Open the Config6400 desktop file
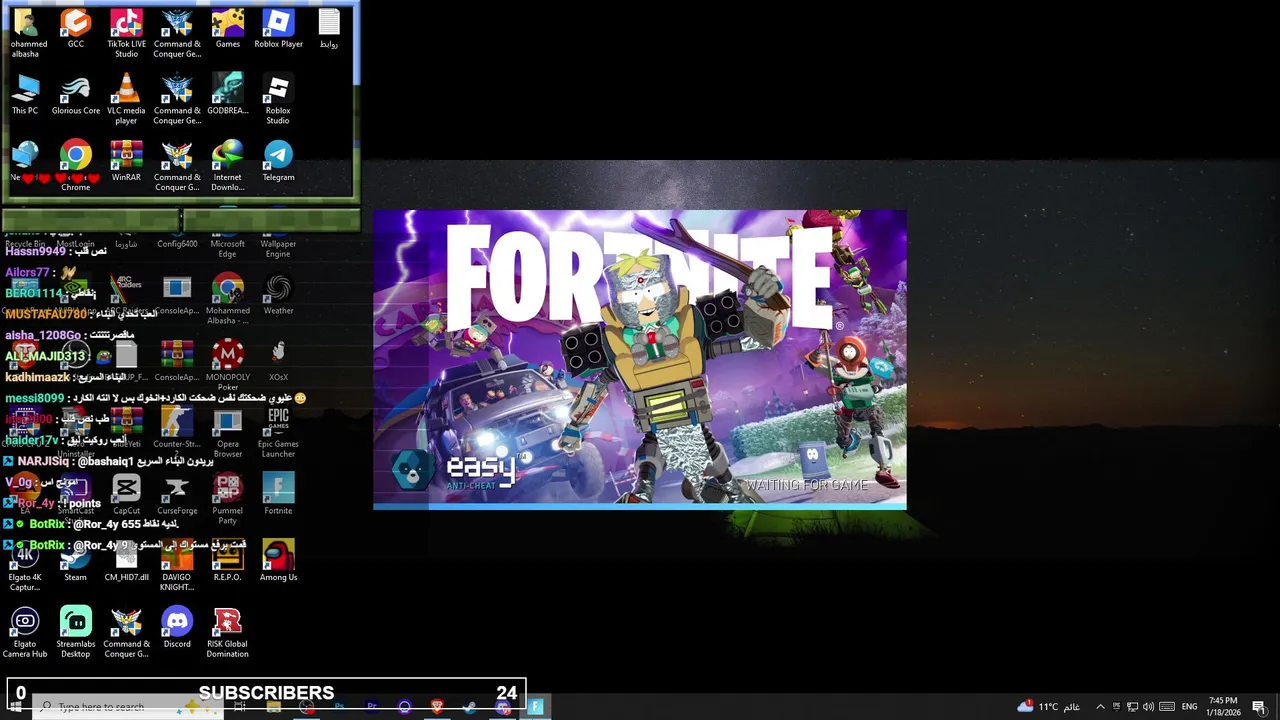Screen dimensions: 1280x720 click(177, 243)
